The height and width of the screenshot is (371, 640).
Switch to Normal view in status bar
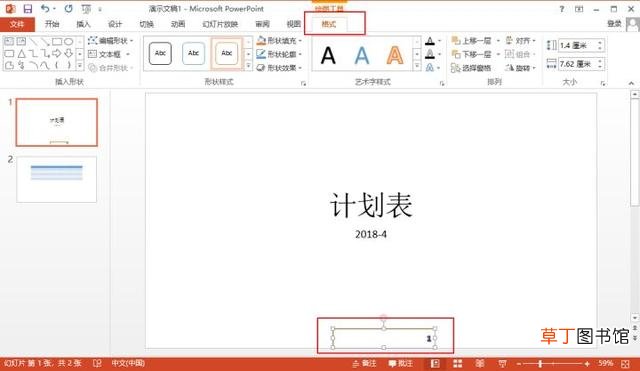click(435, 363)
